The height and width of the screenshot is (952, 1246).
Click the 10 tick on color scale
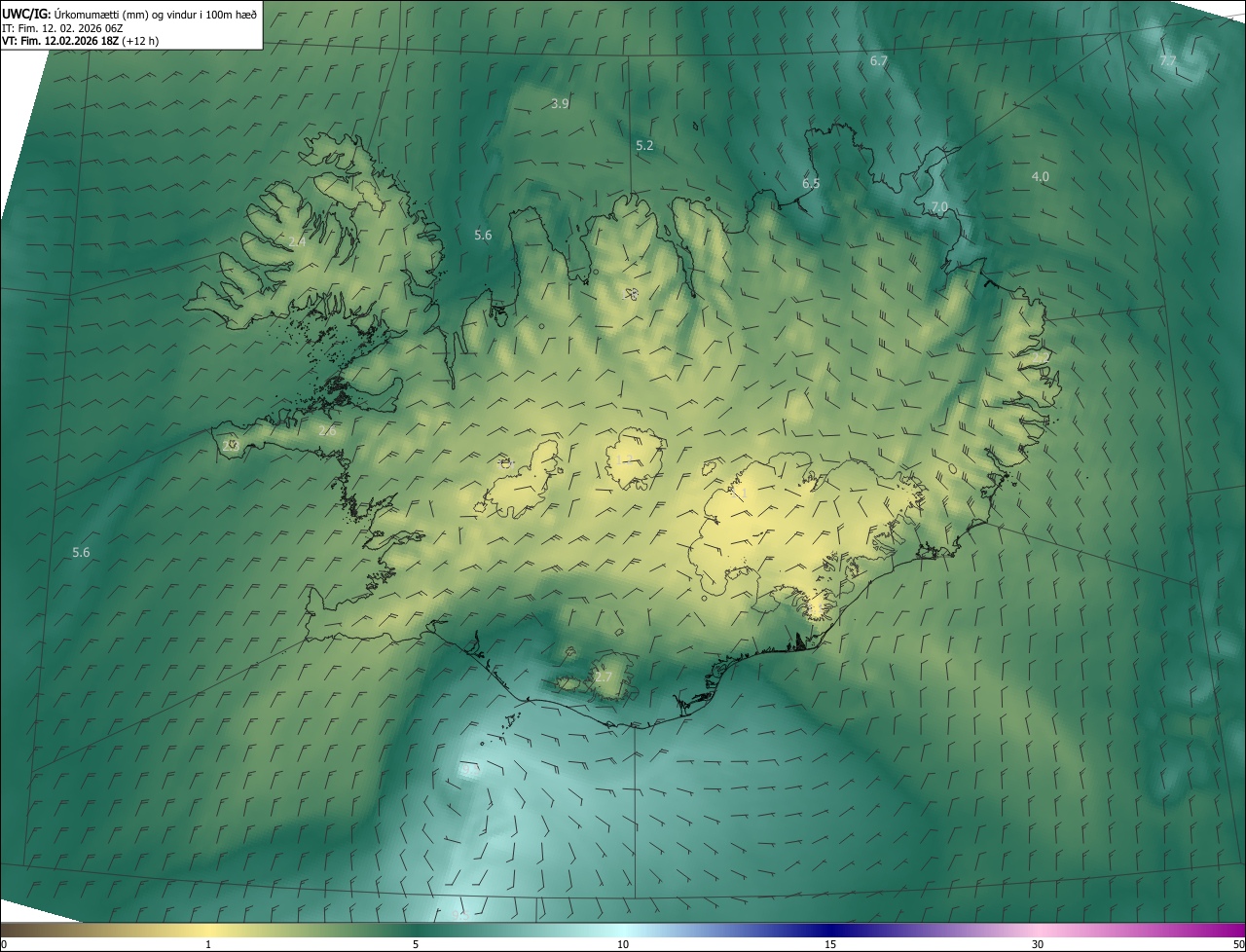623,944
